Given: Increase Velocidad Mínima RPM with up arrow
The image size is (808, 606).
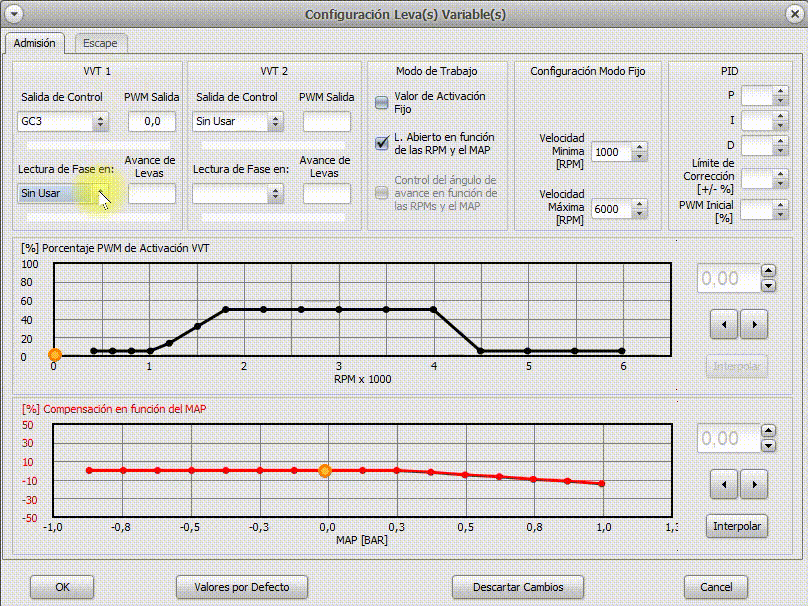Looking at the screenshot, I should [640, 148].
